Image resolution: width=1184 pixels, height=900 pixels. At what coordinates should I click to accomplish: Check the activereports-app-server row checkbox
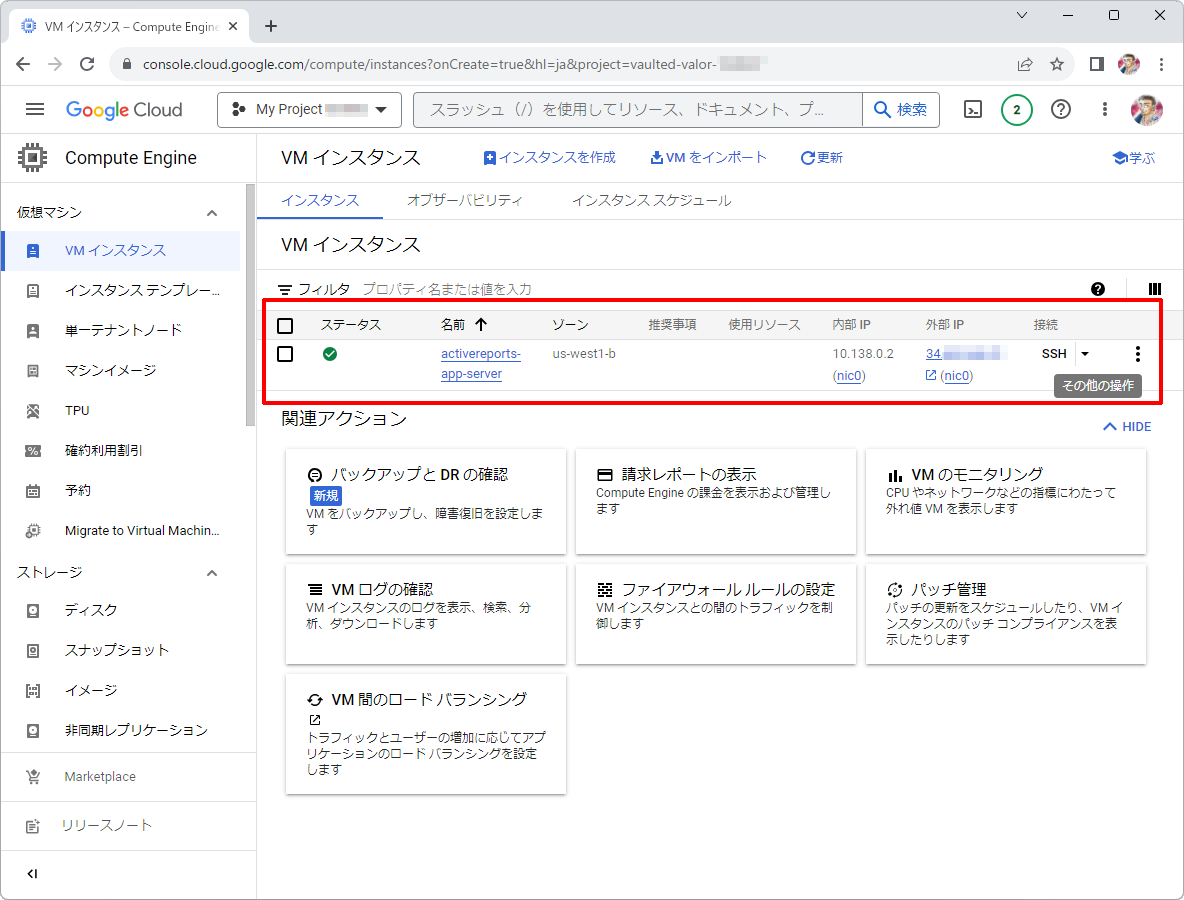click(x=285, y=354)
